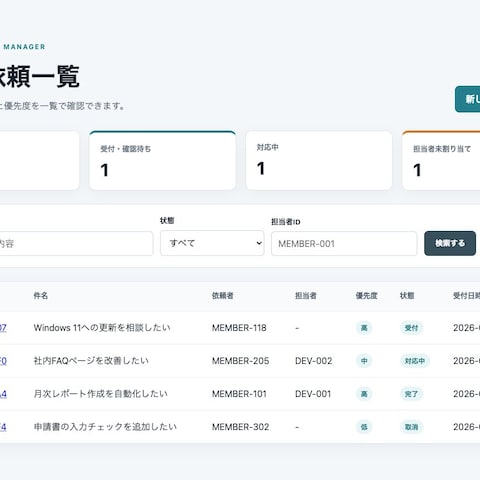Viewport: 480px width, 480px height.
Task: Click the 状態 filter label
Action: (167, 221)
